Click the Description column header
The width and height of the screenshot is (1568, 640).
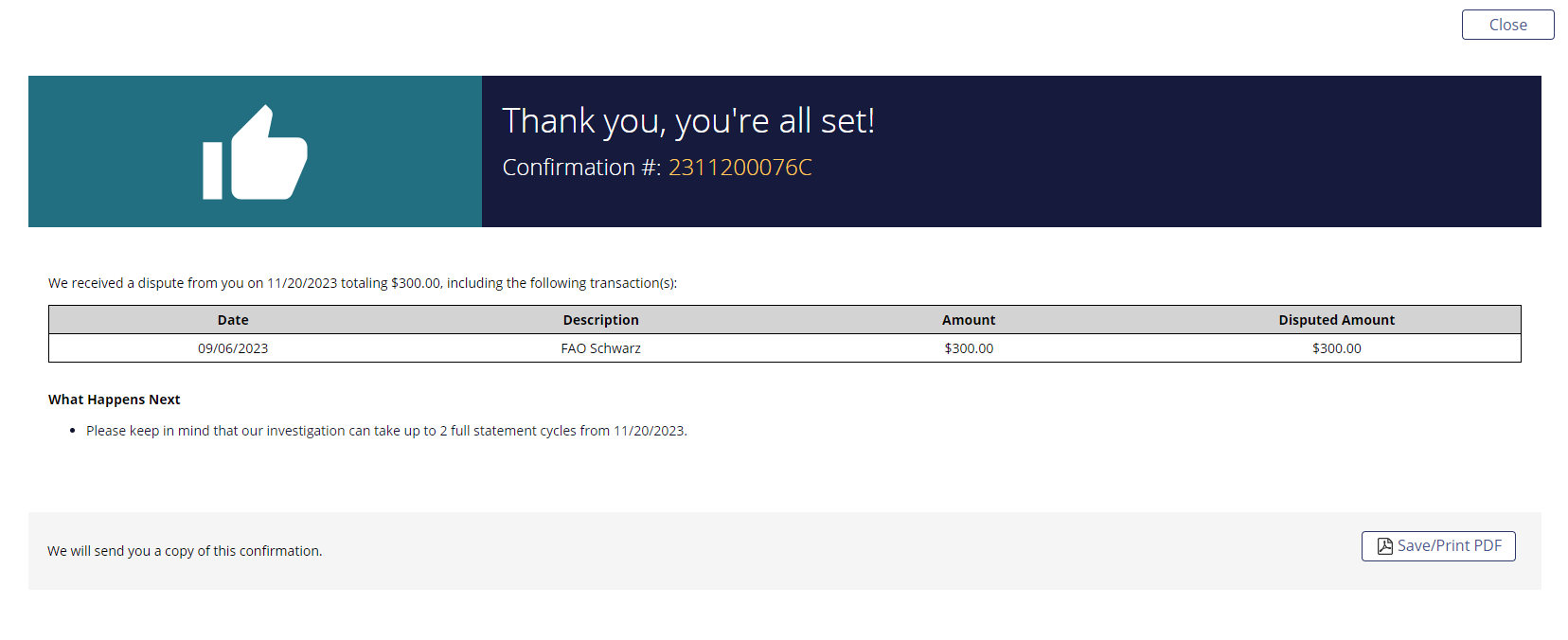click(x=600, y=320)
